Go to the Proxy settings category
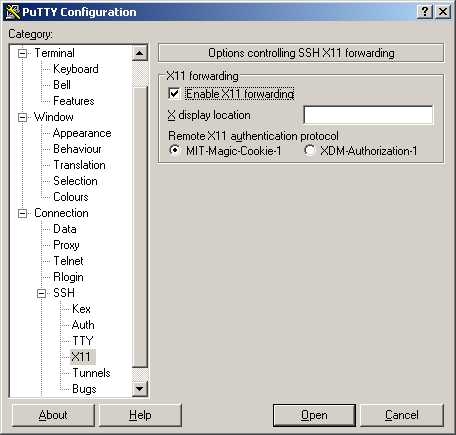Image resolution: width=456 pixels, height=435 pixels. 66,245
